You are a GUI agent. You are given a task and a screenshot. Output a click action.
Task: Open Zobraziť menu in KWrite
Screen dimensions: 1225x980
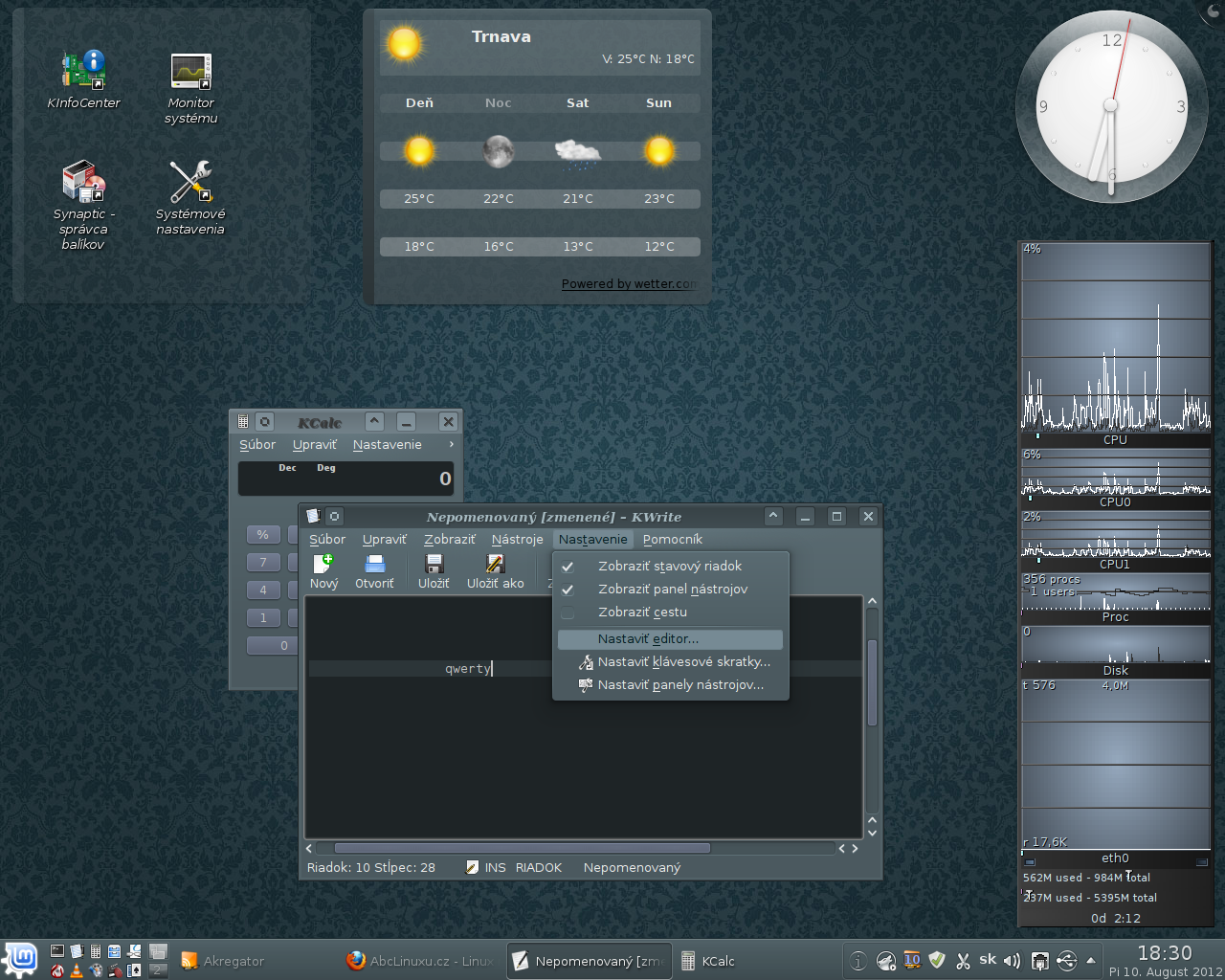coord(450,539)
